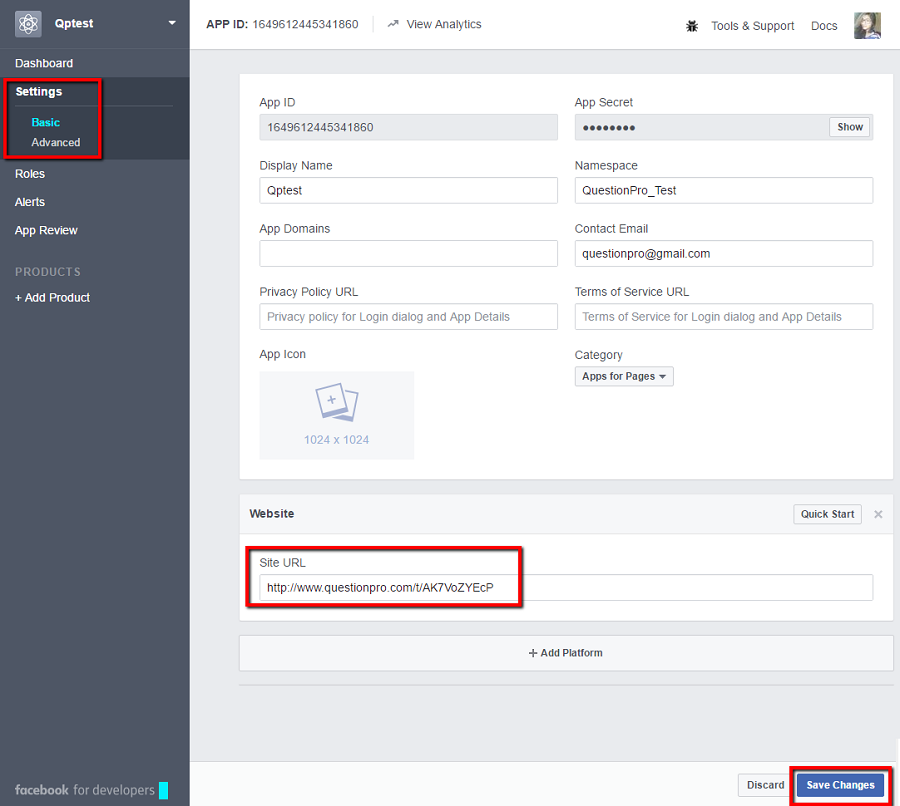Edit the Namespace field
Screen dimensions: 900x806
pos(724,190)
